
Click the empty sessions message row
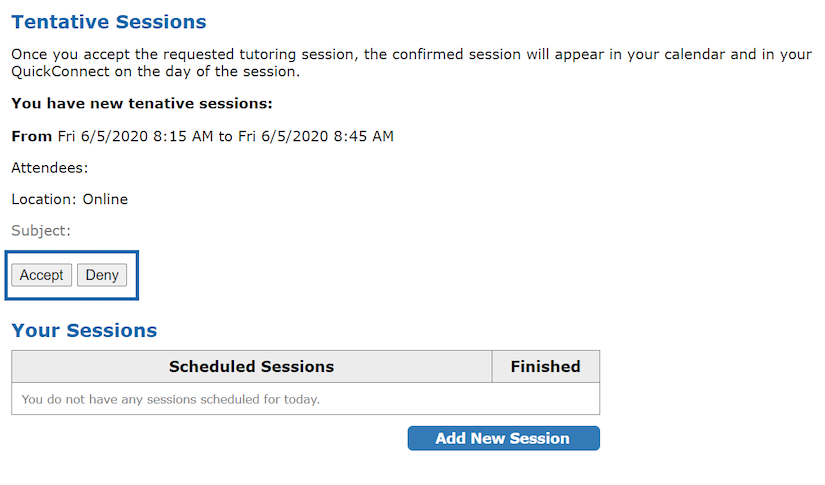click(x=170, y=399)
